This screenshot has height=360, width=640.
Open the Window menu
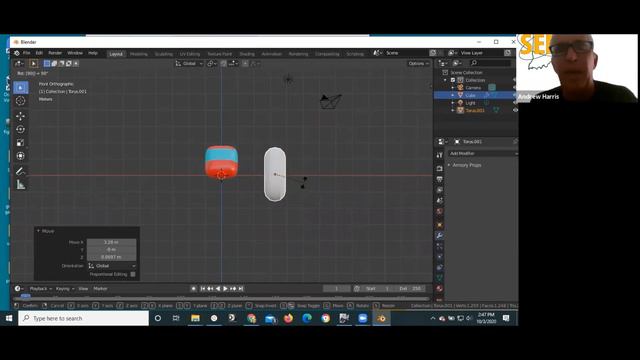coord(75,53)
